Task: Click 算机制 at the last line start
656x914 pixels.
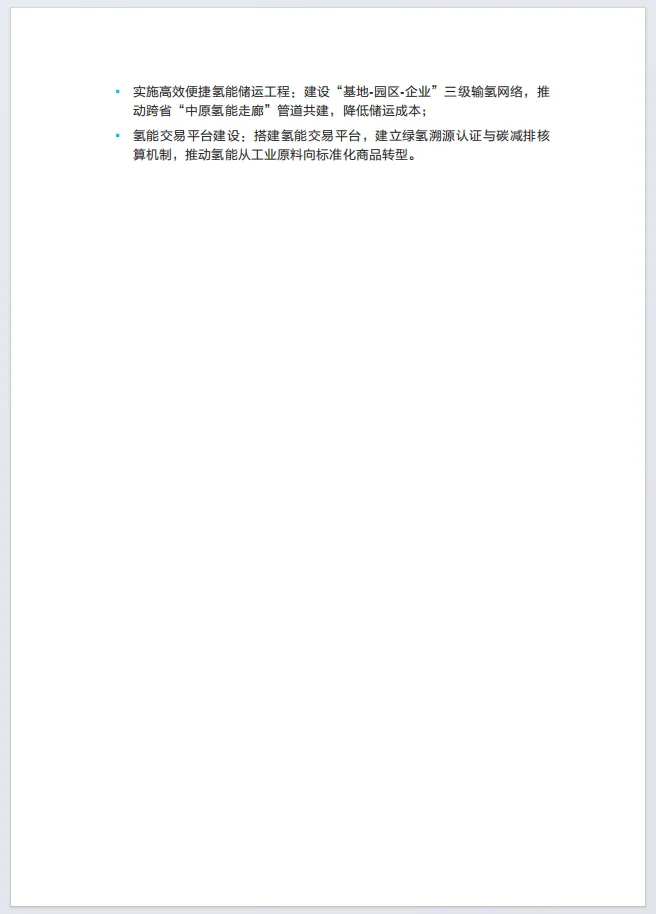Action: [x=152, y=155]
